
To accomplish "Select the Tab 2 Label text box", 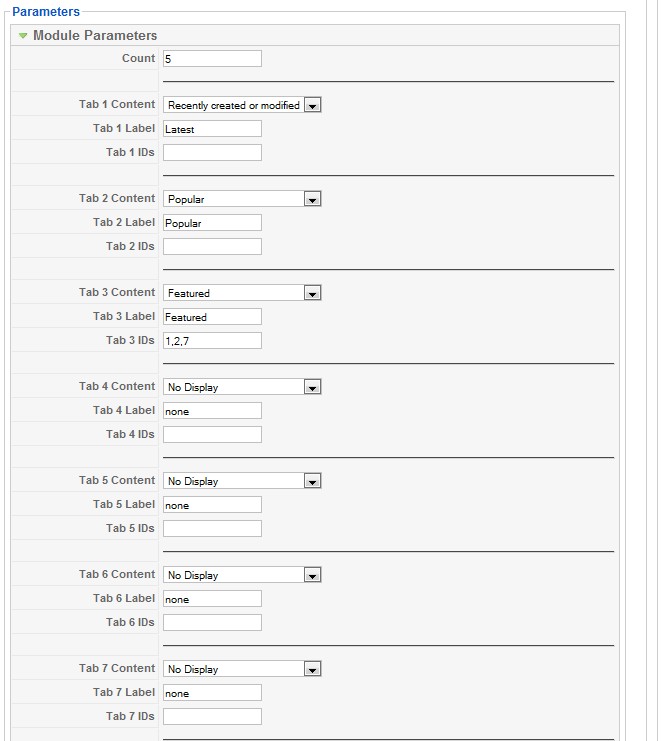I will click(212, 223).
